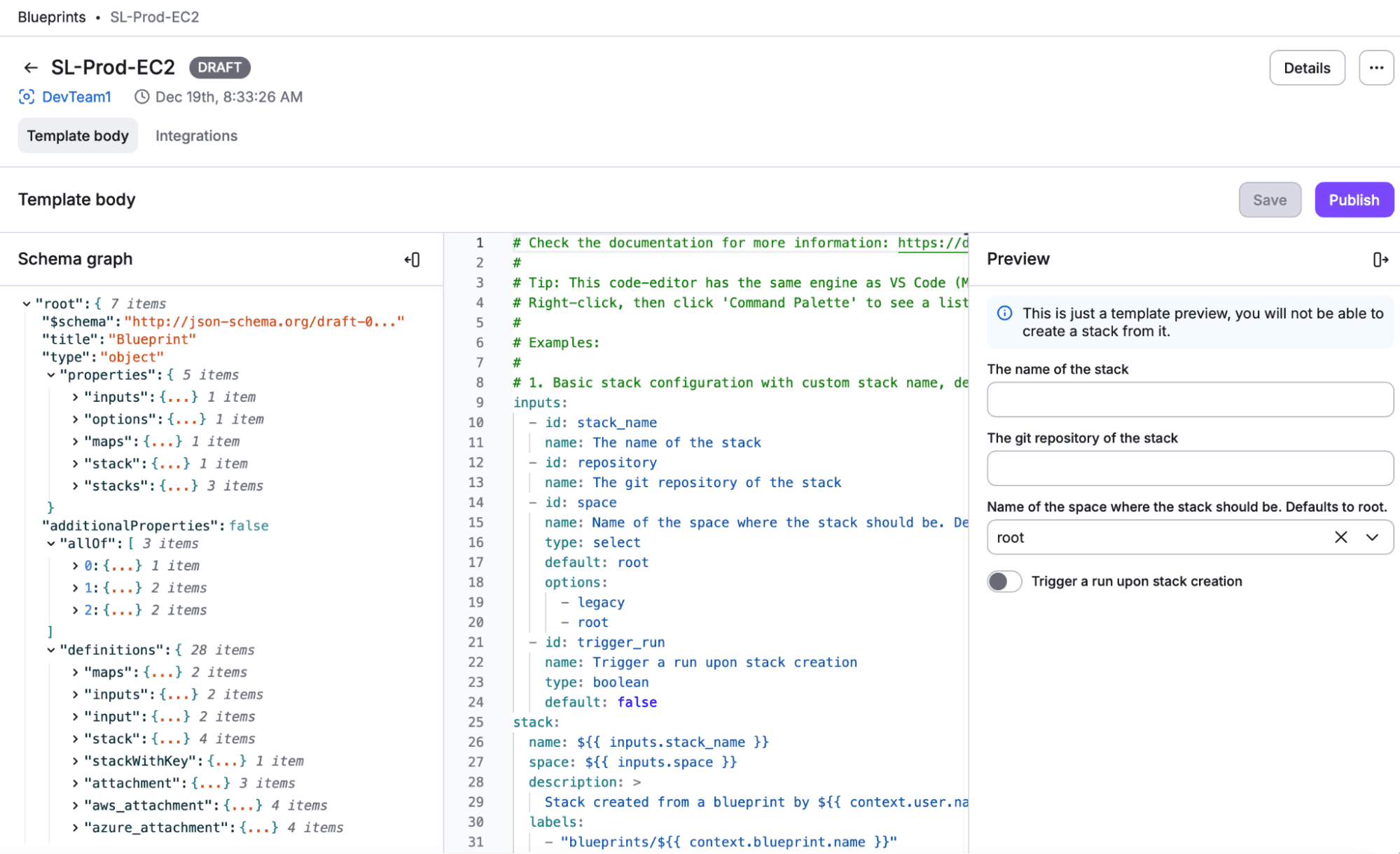This screenshot has width=1400, height=854.
Task: Click the back arrow next to SL-Prod-EC2
Action: (30, 67)
